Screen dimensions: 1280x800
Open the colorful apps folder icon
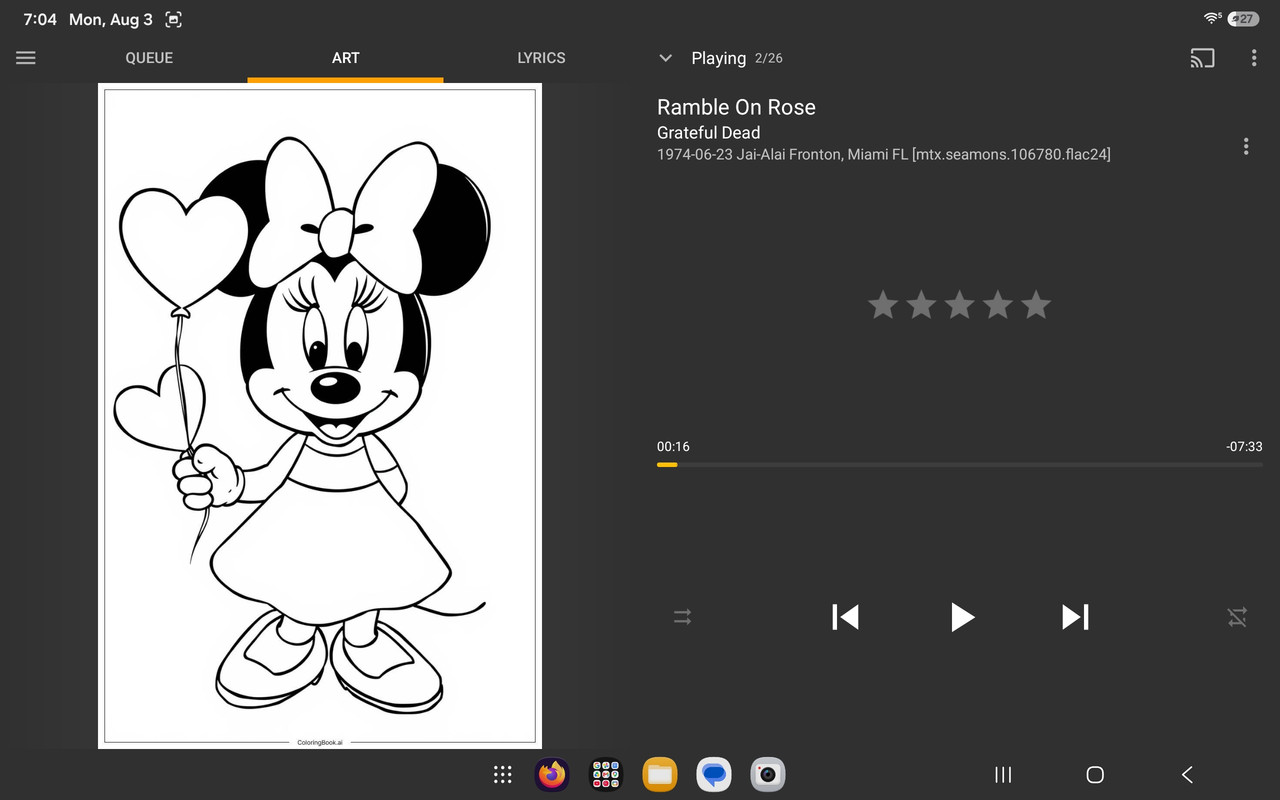coord(606,774)
